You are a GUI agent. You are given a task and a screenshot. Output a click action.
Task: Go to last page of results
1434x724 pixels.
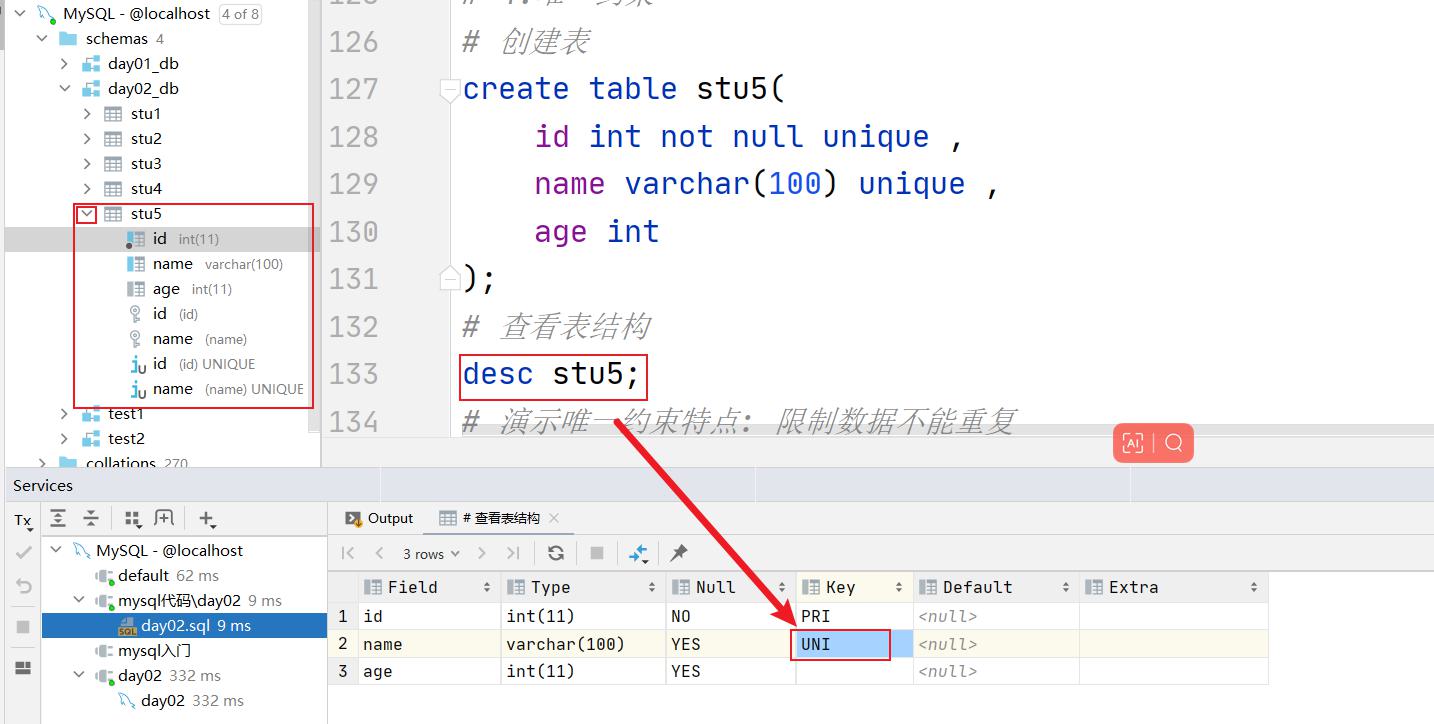(x=513, y=553)
